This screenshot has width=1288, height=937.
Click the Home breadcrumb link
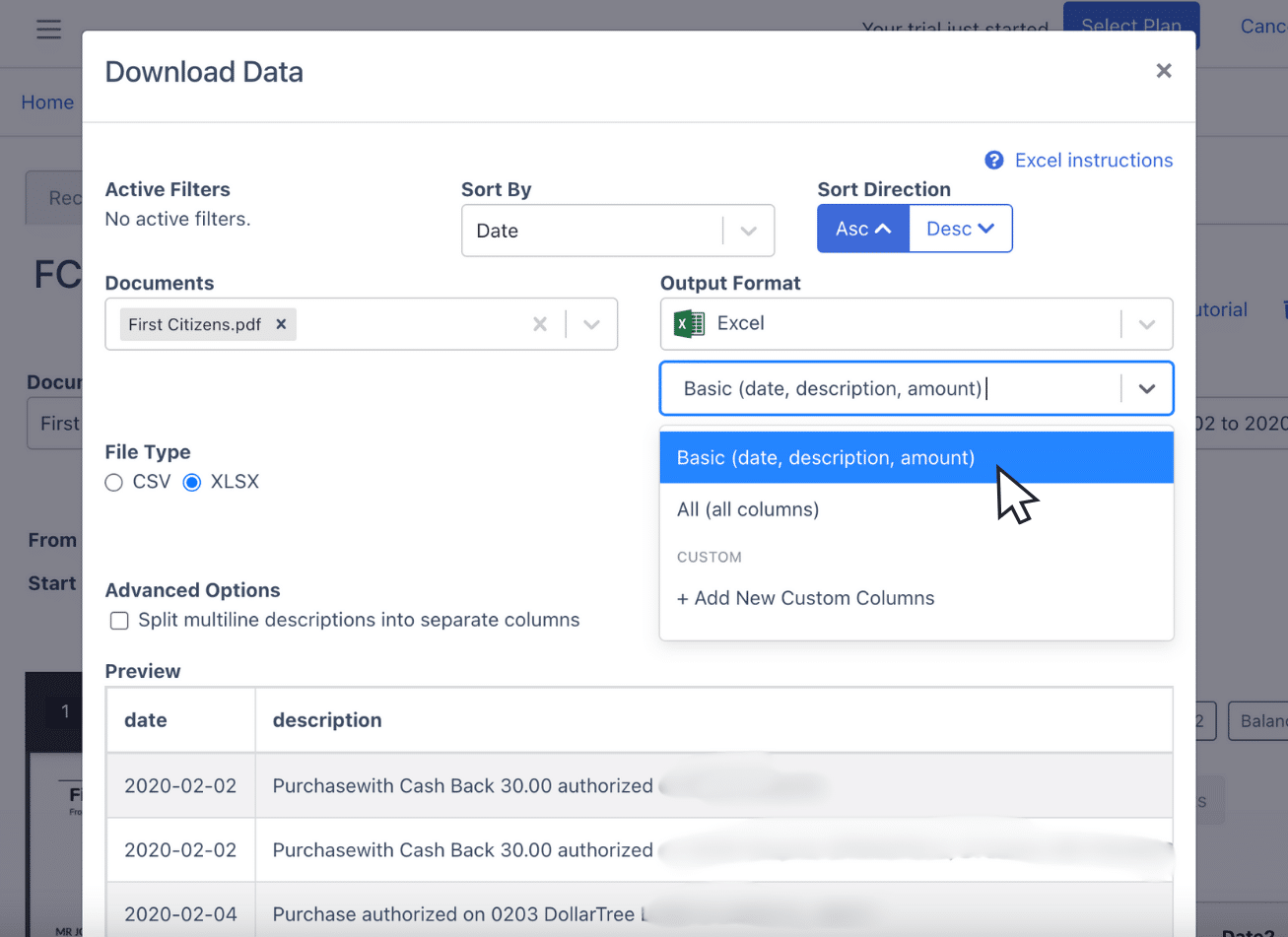(47, 102)
